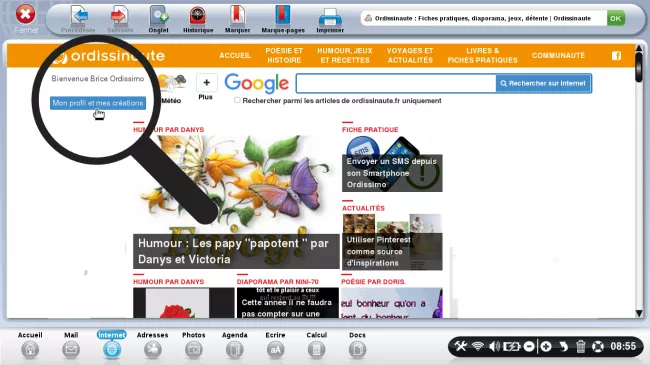Click the Rechercher sur Internet button

(x=543, y=83)
